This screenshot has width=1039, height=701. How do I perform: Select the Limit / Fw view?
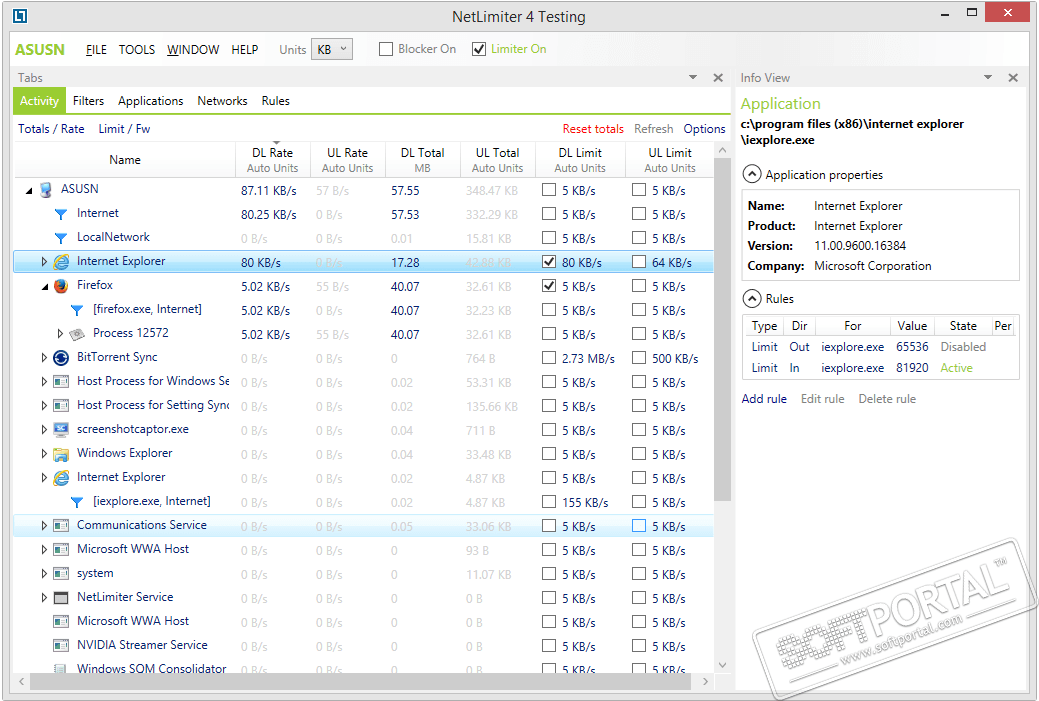coord(125,129)
